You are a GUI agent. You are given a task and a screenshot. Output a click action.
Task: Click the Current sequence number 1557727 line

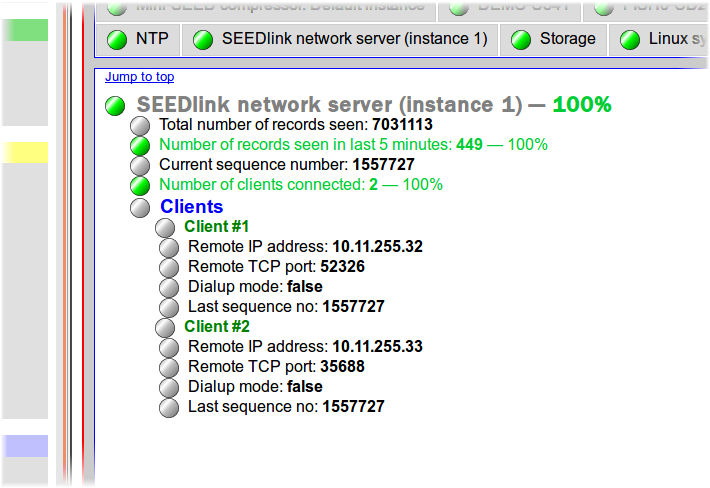point(287,164)
